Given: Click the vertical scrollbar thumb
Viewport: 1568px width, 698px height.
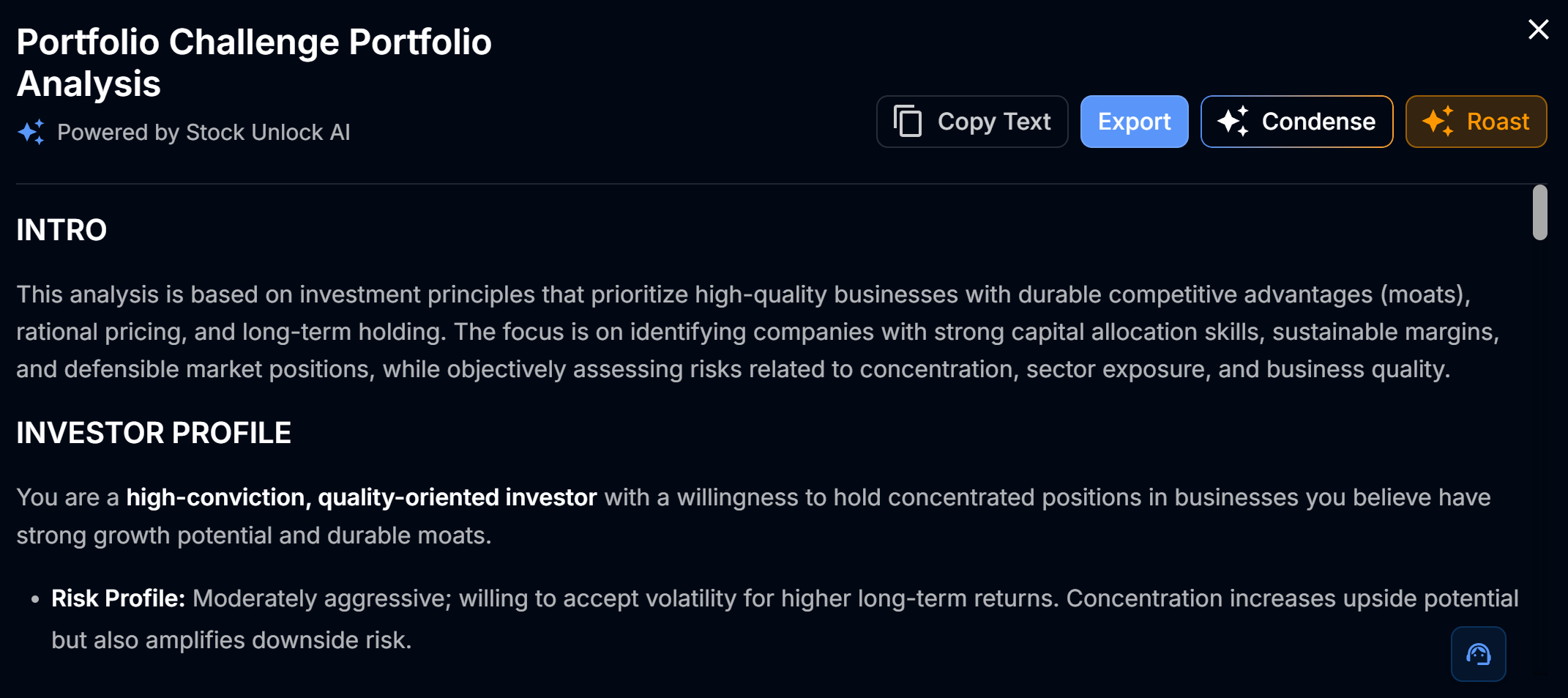Looking at the screenshot, I should click(x=1539, y=212).
